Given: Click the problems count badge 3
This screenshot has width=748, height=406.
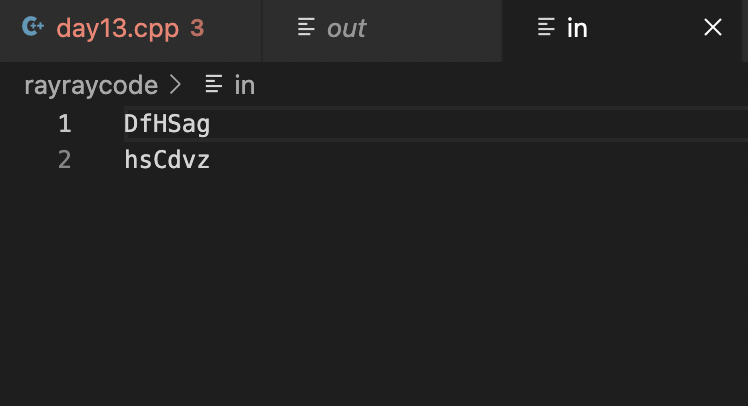Looking at the screenshot, I should (197, 28).
